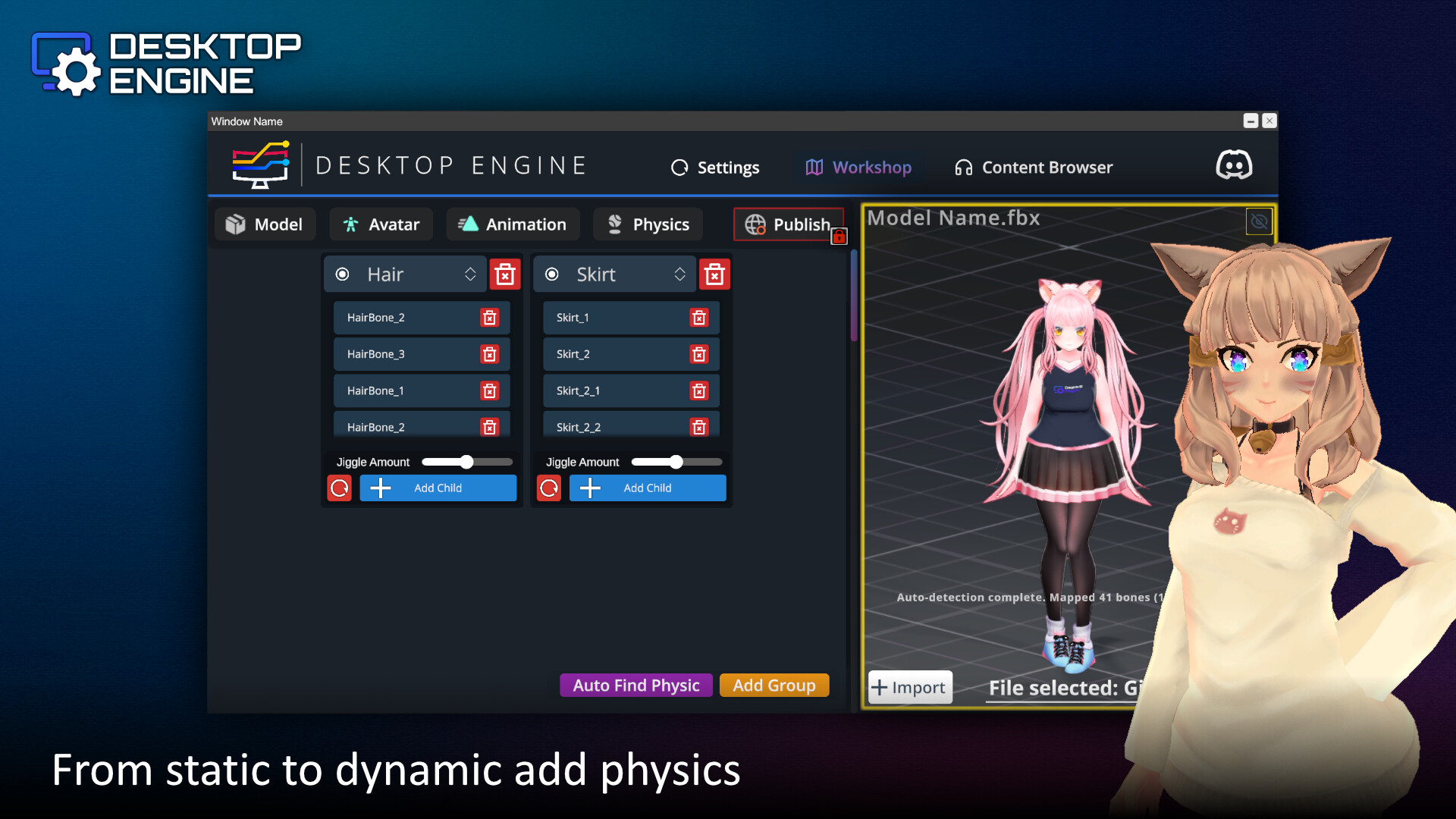Delete the Hair physics group

point(505,275)
